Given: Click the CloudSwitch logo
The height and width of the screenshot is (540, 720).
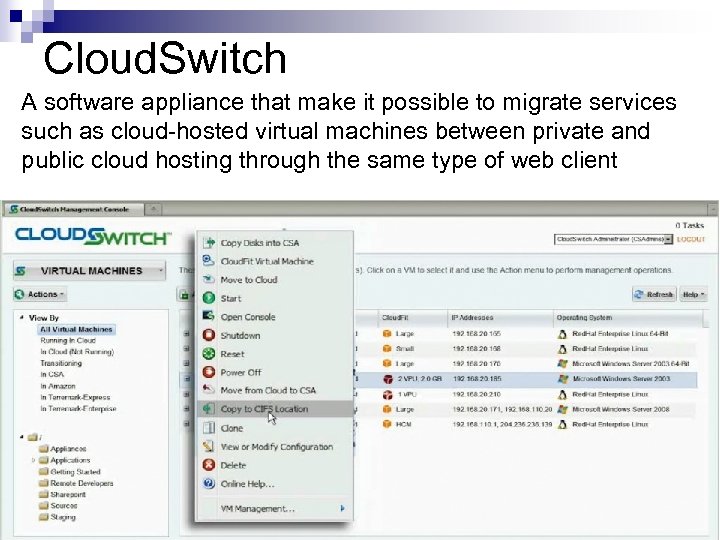Looking at the screenshot, I should 93,236.
